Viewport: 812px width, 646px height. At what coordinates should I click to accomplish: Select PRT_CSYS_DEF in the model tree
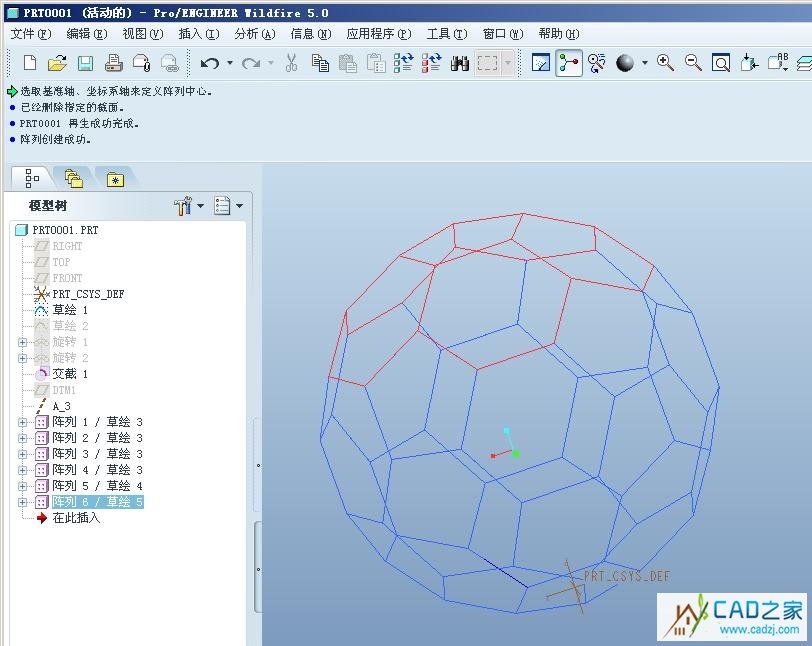click(x=88, y=294)
